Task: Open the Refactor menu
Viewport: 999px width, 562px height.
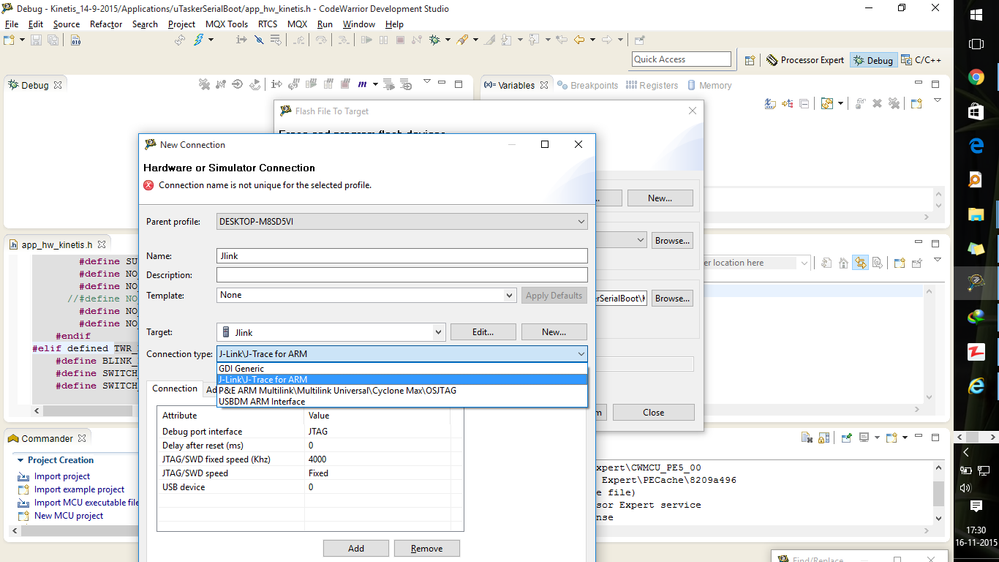Action: [x=106, y=24]
